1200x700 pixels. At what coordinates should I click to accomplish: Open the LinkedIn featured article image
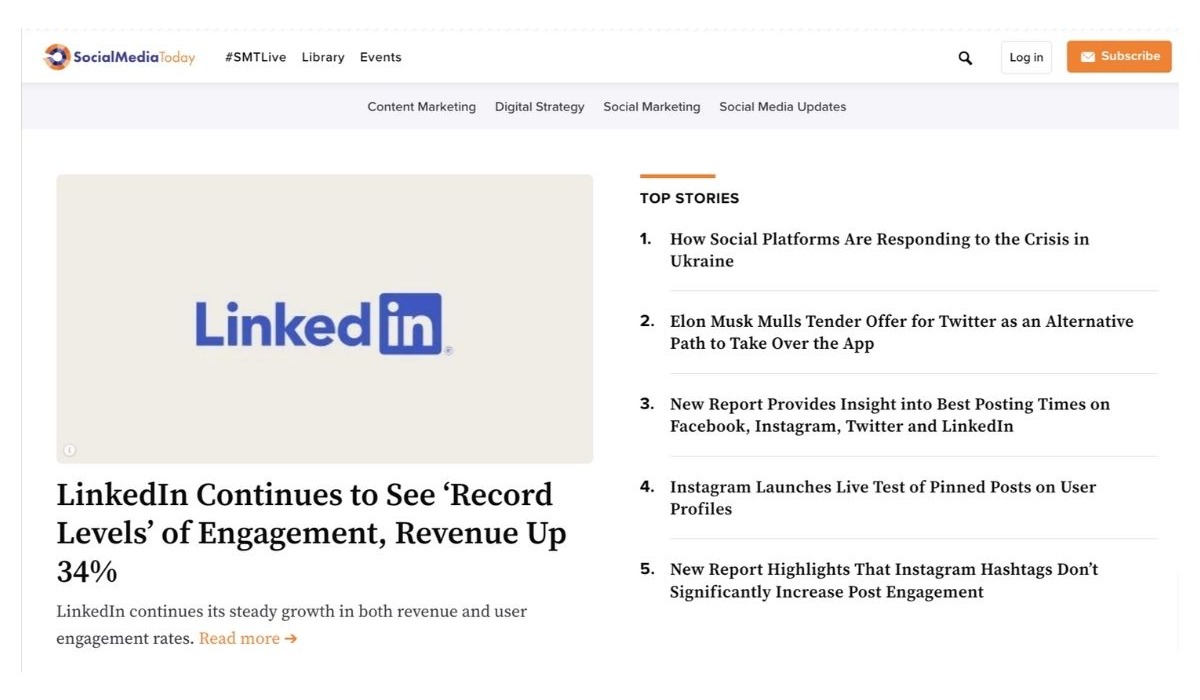click(x=324, y=319)
